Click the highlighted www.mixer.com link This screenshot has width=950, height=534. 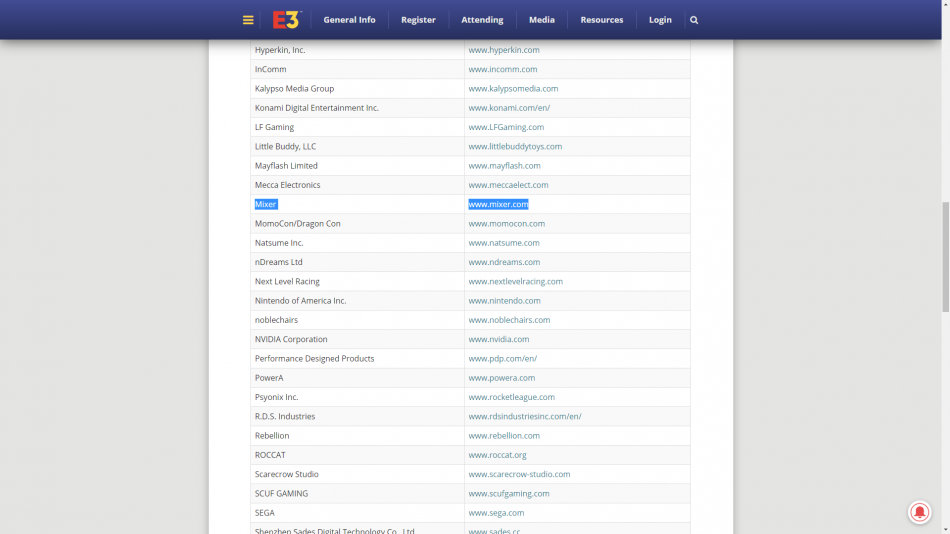[x=498, y=204]
